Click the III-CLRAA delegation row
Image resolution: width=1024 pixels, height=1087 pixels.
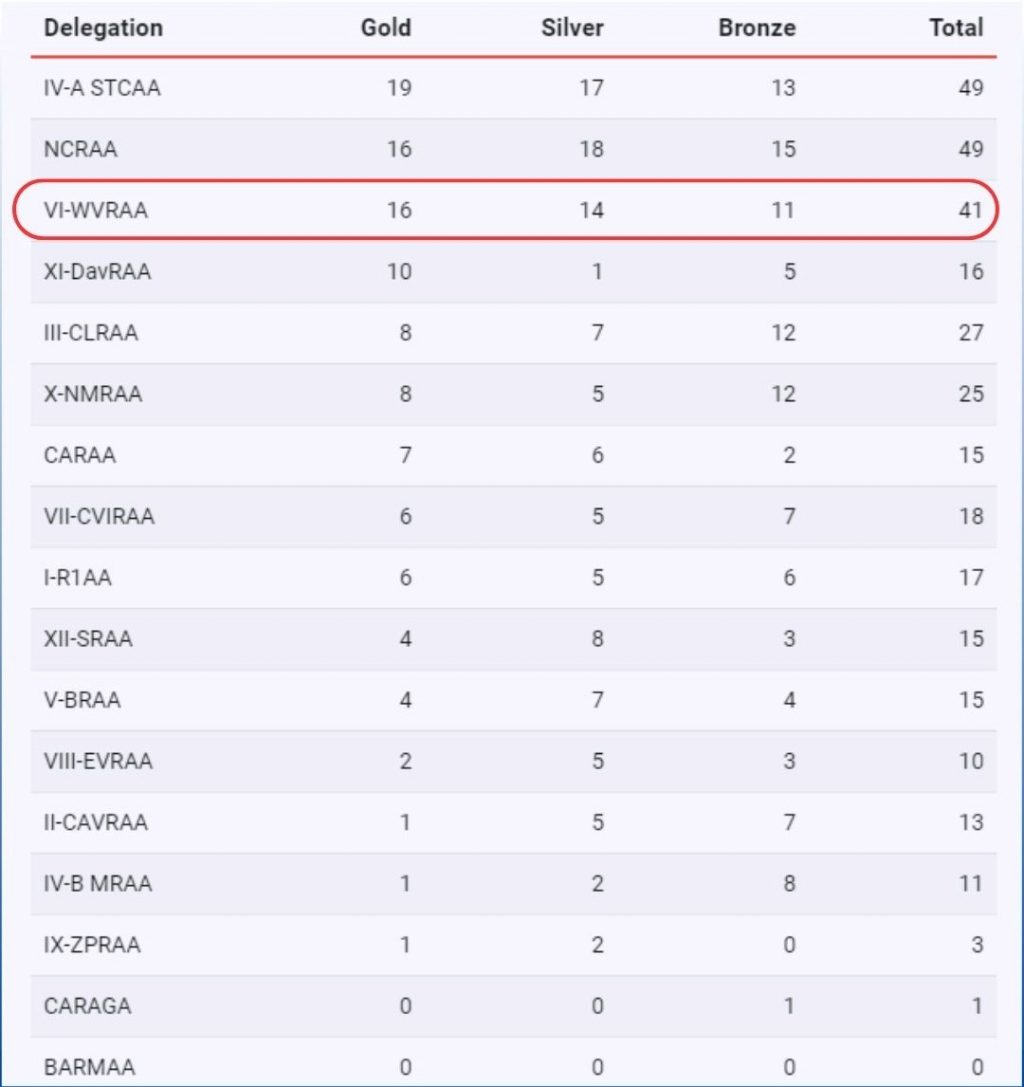[513, 333]
